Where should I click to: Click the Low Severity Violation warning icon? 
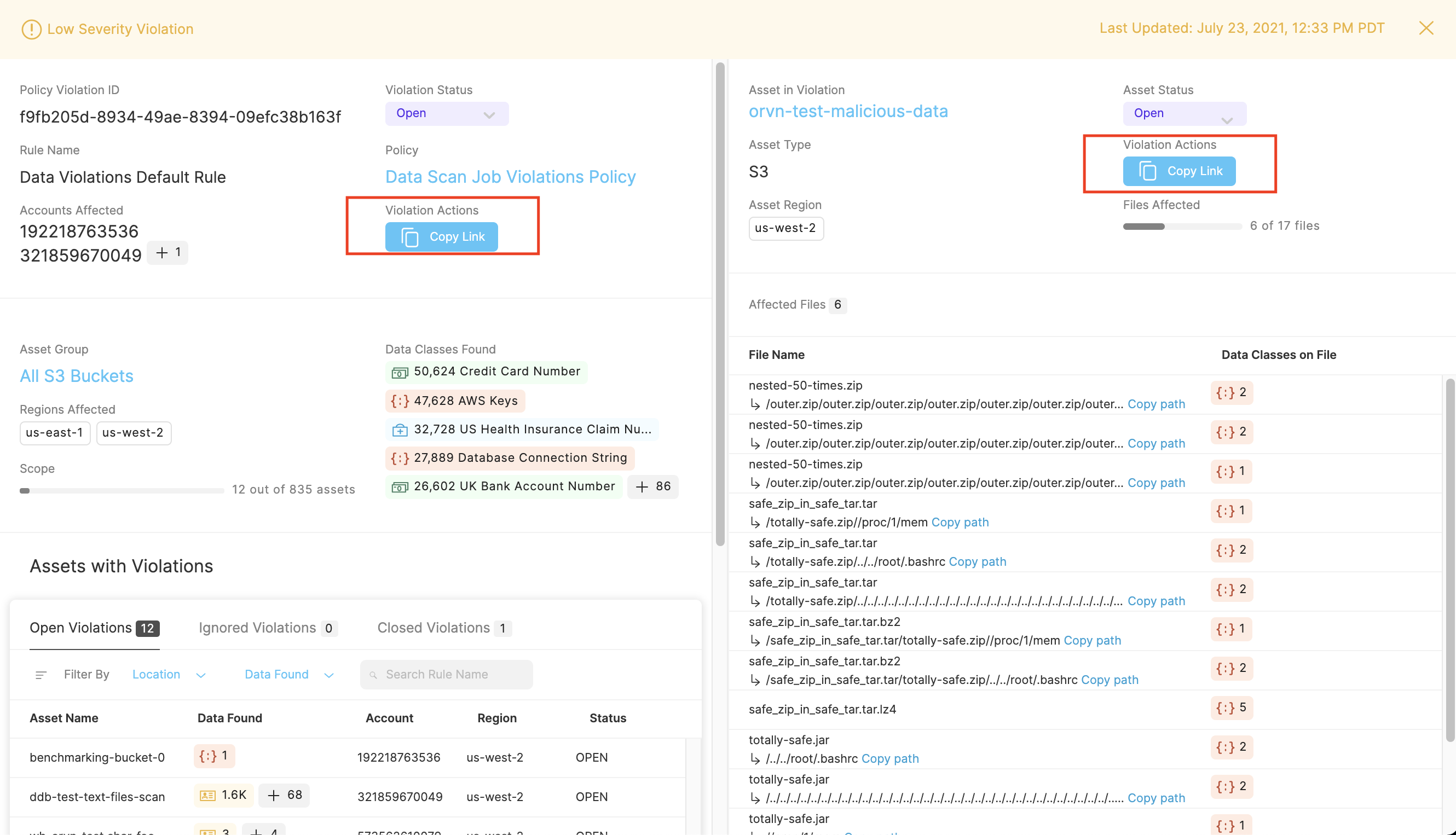click(31, 29)
